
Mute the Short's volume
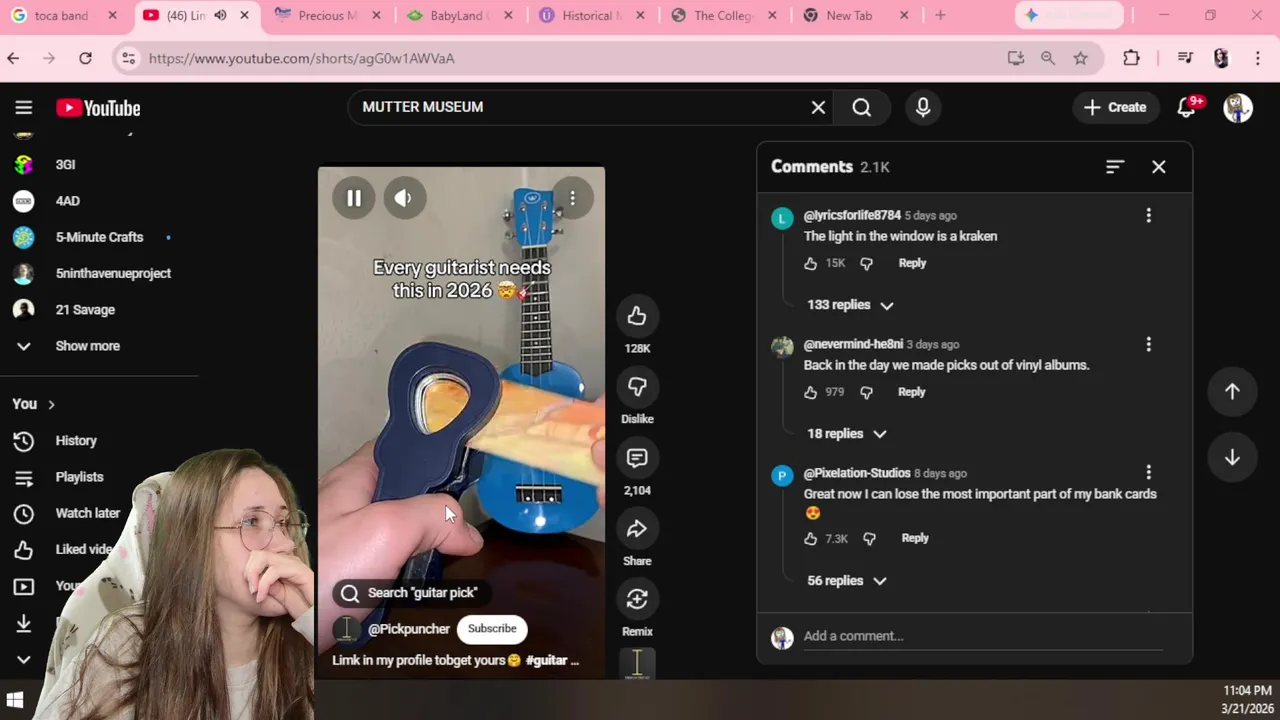(x=404, y=198)
